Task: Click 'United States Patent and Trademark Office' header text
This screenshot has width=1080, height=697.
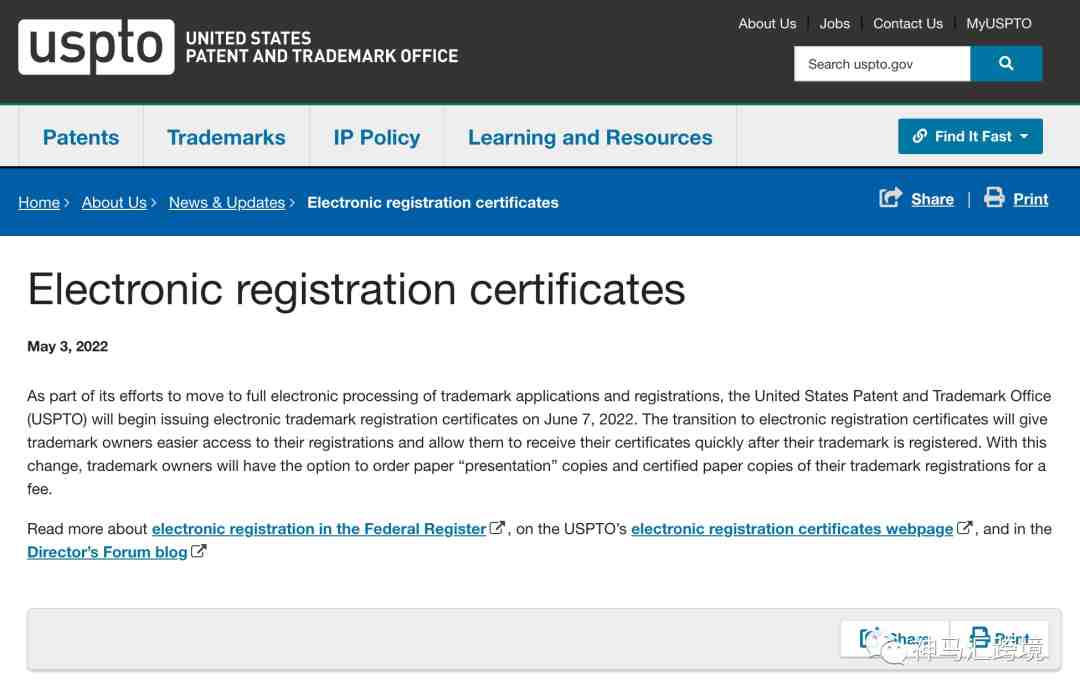Action: (x=322, y=47)
